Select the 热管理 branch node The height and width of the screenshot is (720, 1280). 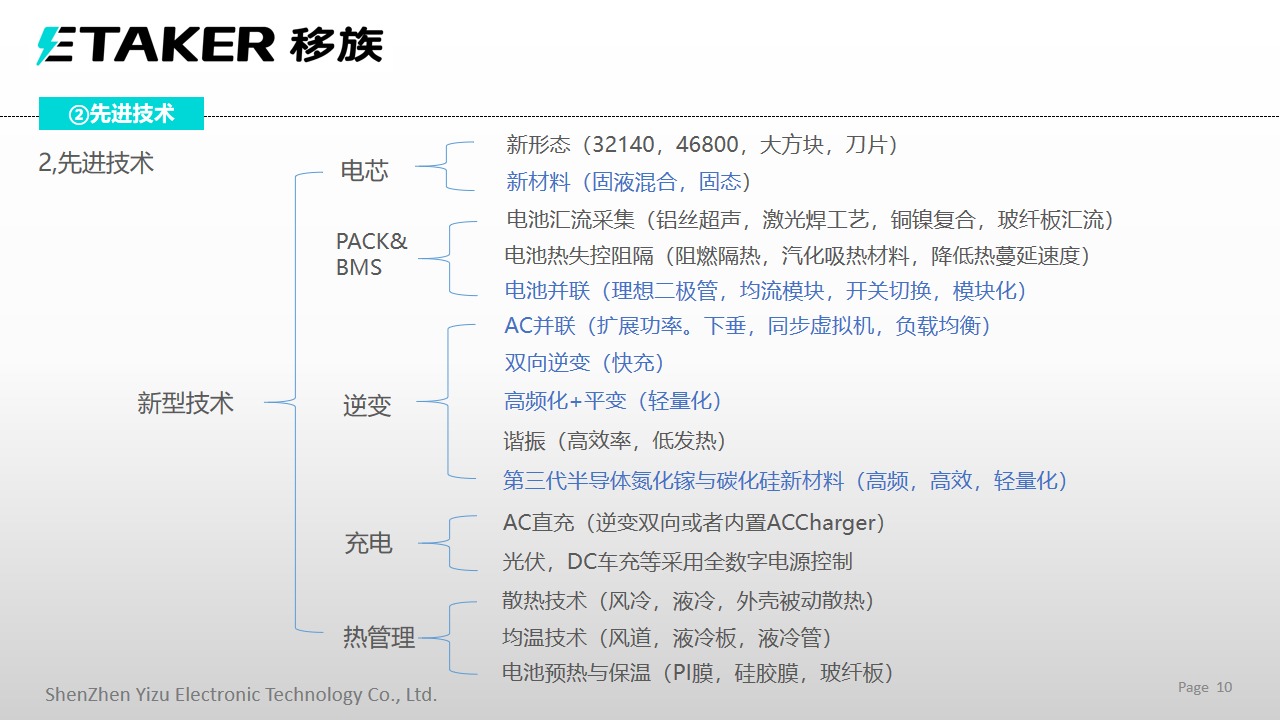pyautogui.click(x=379, y=638)
